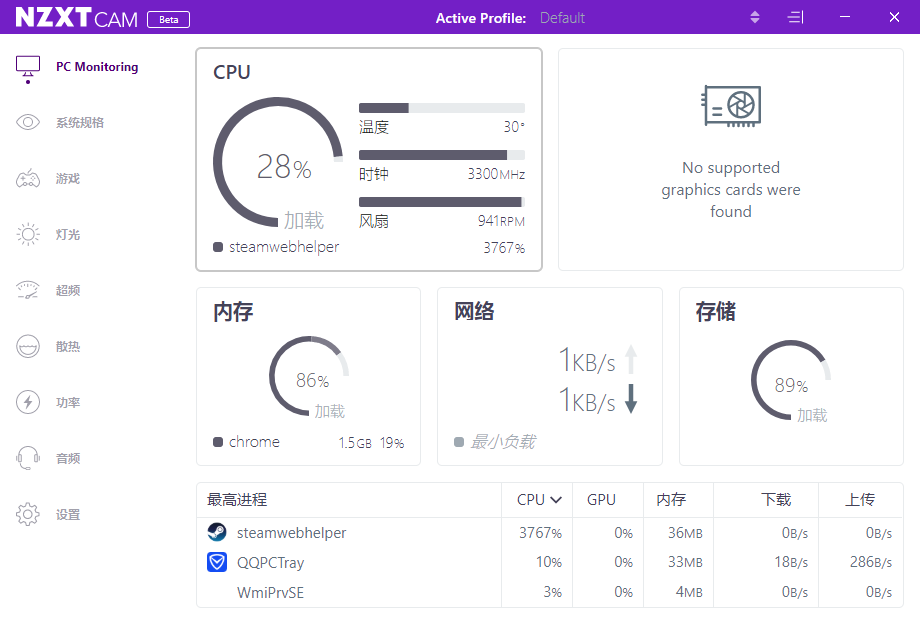Sort by 上传 column header
The height and width of the screenshot is (640, 920).
pyautogui.click(x=860, y=500)
